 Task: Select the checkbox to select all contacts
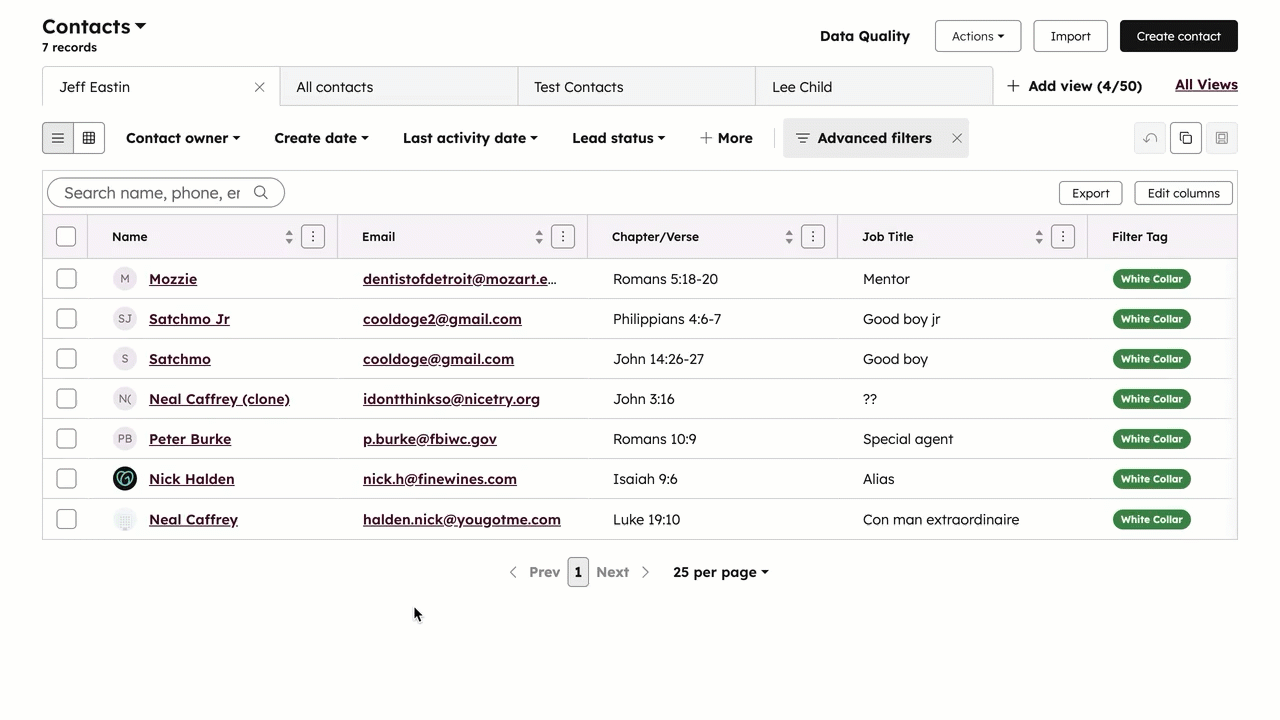[x=65, y=236]
